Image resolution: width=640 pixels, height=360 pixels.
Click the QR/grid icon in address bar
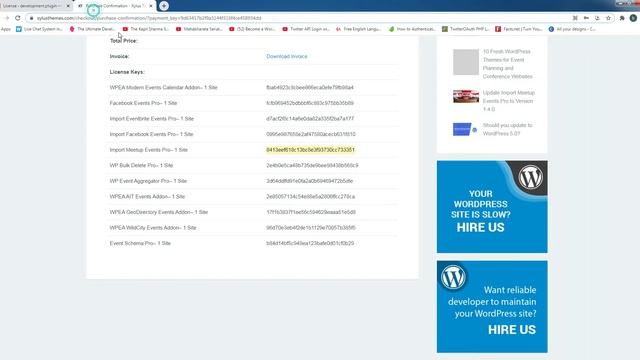tap(575, 18)
